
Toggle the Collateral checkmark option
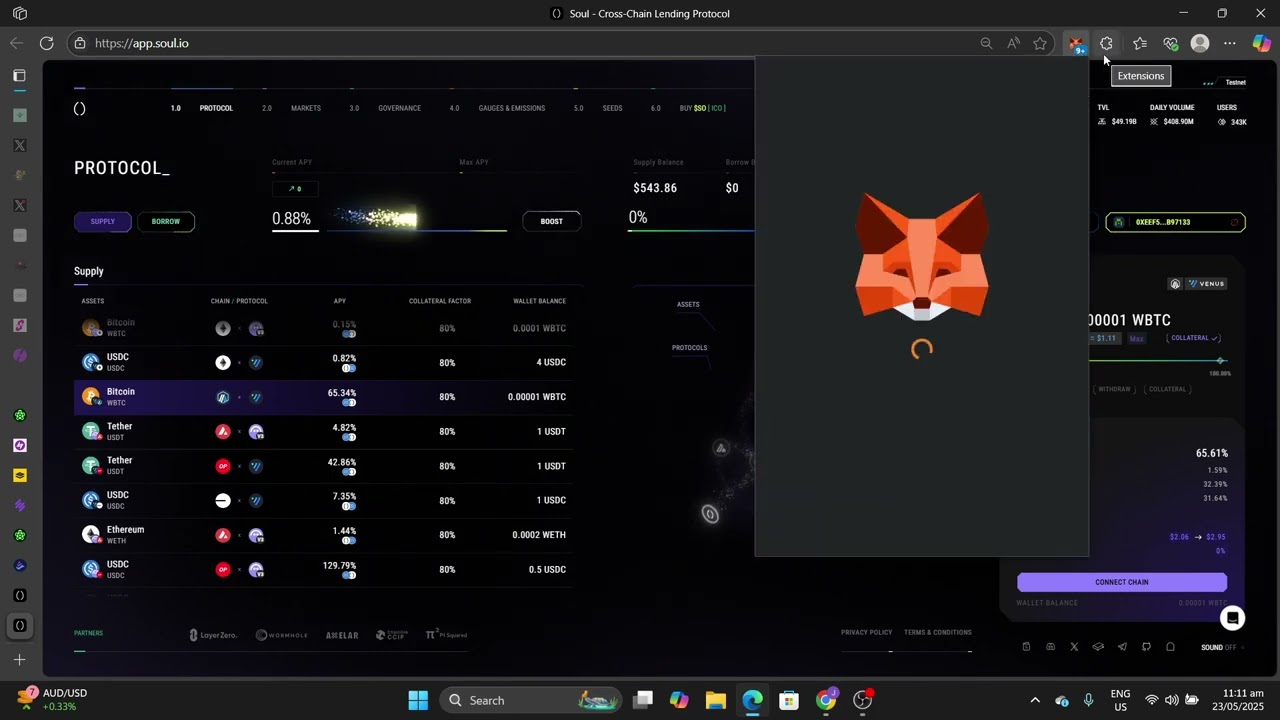tap(1195, 338)
